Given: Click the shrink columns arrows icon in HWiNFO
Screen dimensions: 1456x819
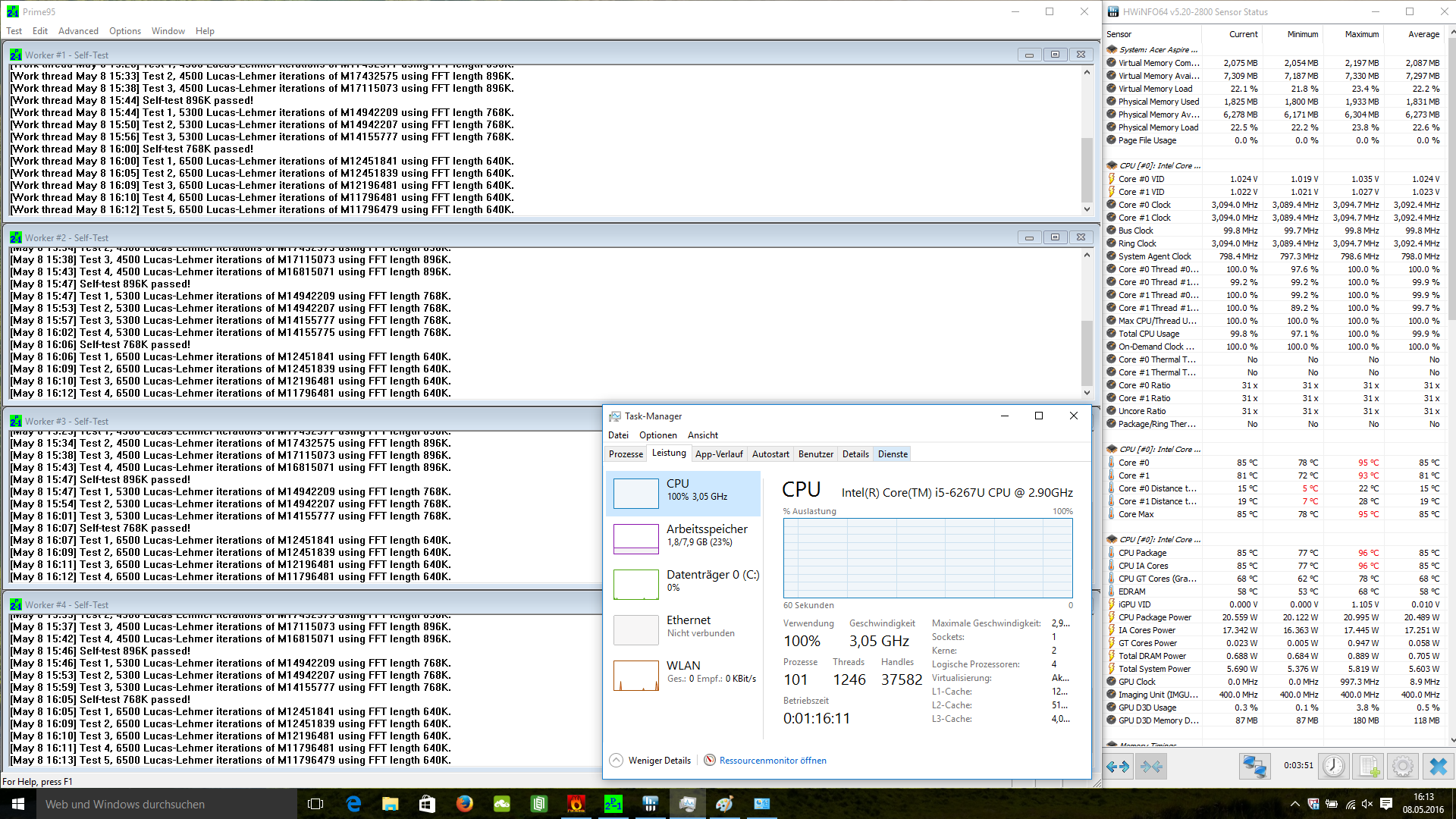Looking at the screenshot, I should 1151,767.
